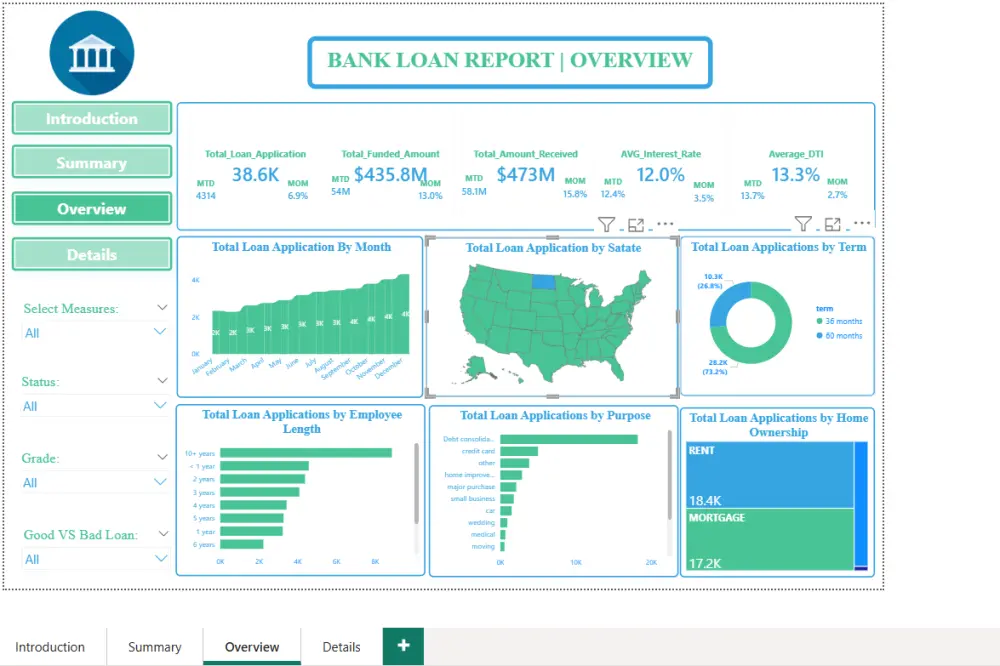
Task: Click the Introduction navigation button
Action: coord(91,118)
